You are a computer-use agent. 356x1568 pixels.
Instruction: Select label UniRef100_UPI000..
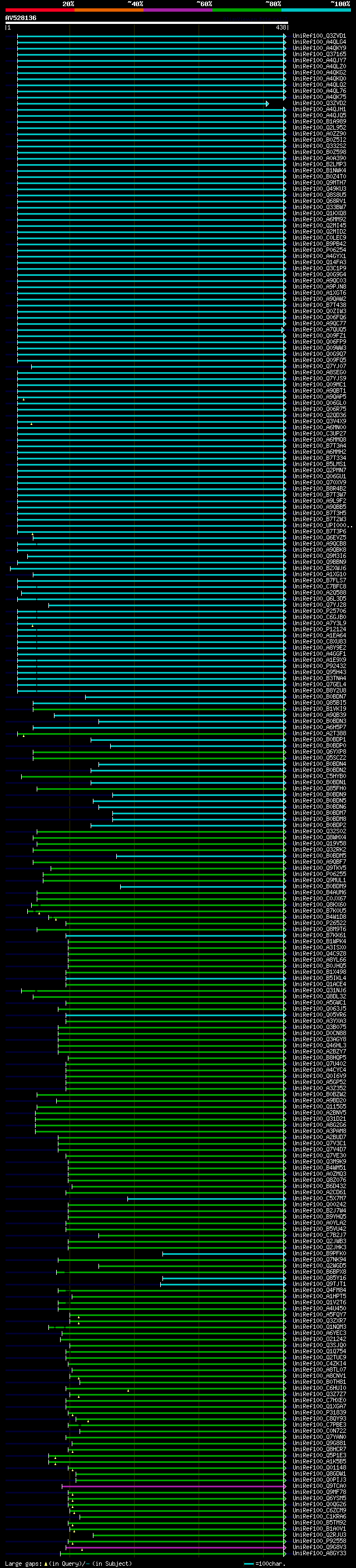click(x=322, y=526)
